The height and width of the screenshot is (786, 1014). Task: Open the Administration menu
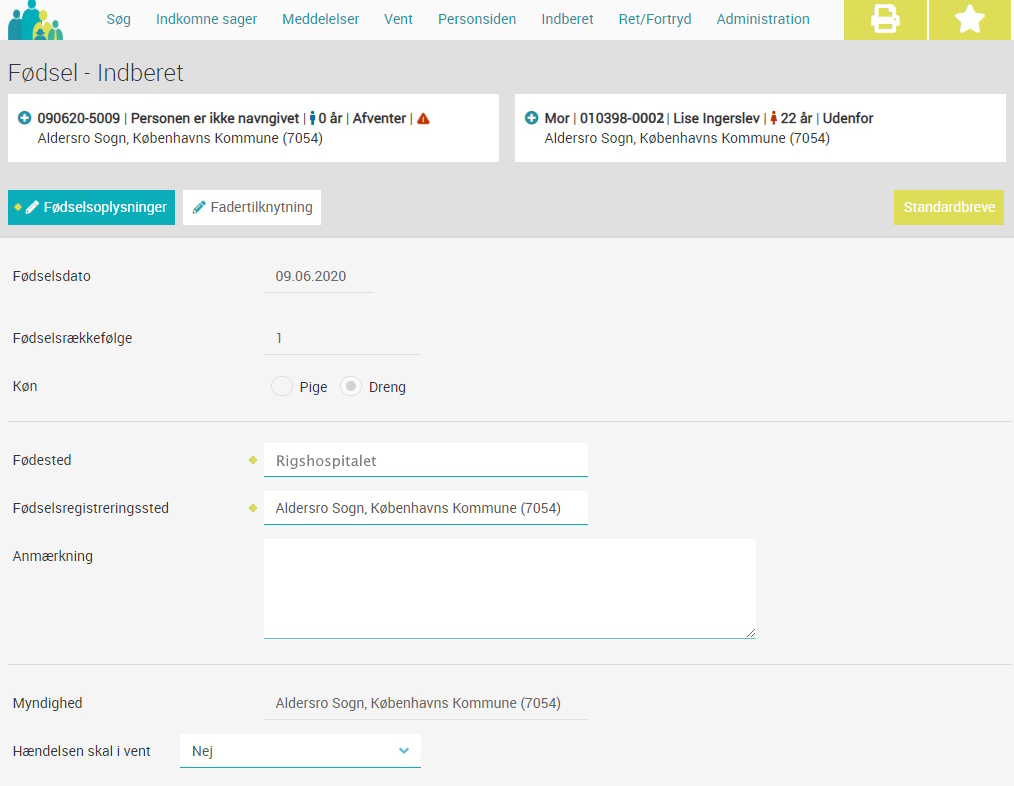tap(763, 19)
